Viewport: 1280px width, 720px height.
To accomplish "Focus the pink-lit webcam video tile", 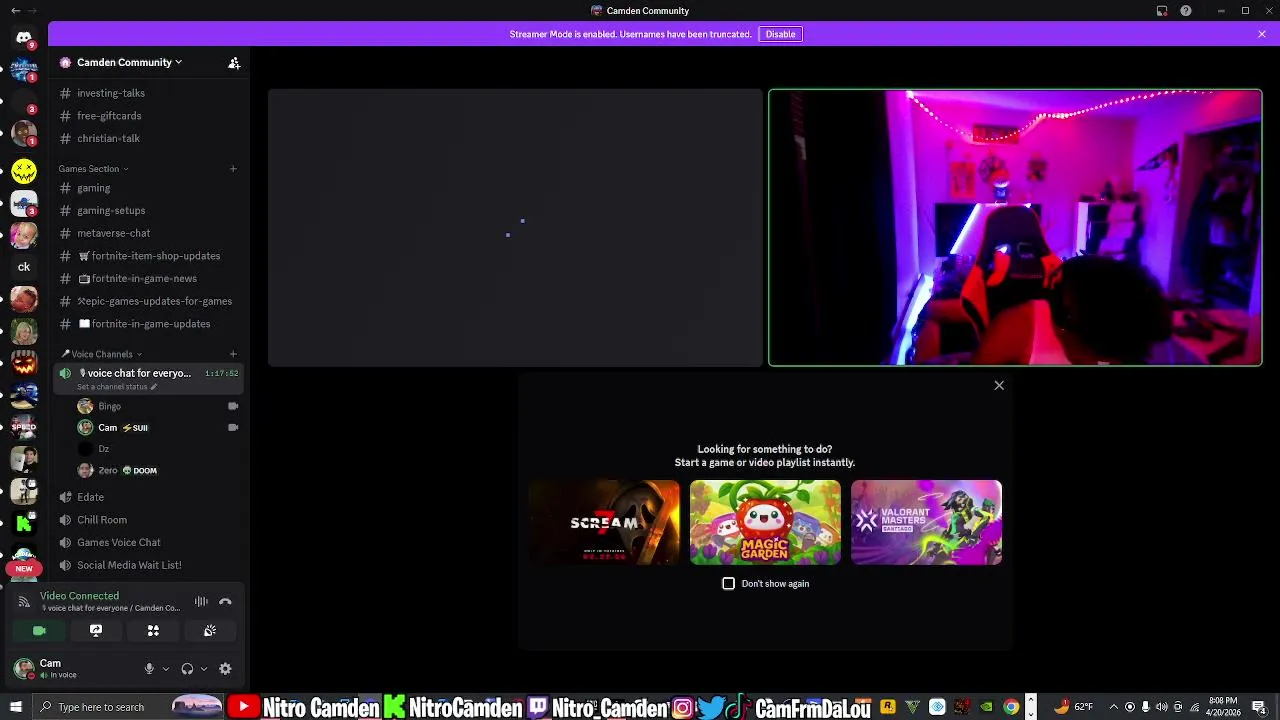I will (x=1015, y=228).
